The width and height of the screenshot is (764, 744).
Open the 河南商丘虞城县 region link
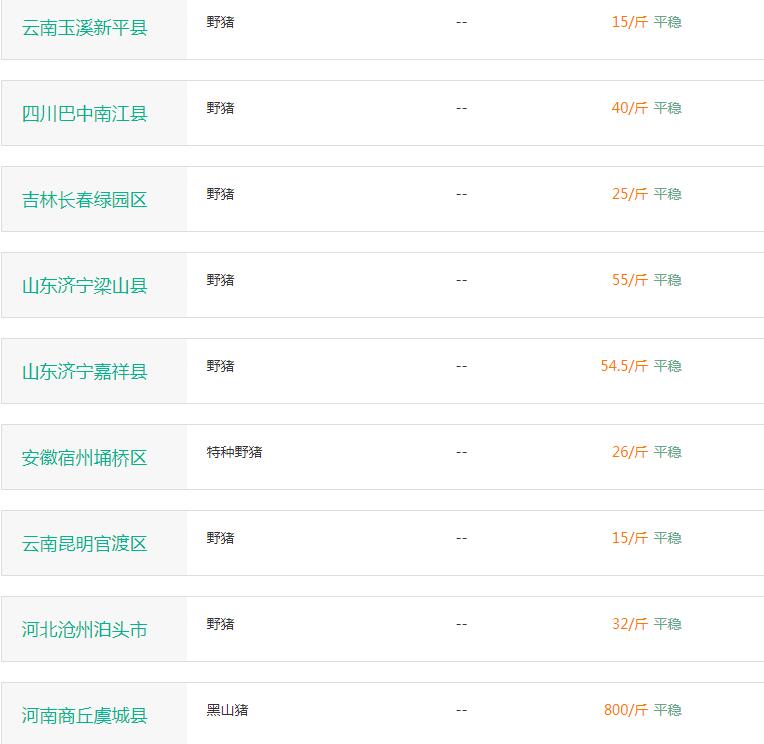[x=84, y=716]
